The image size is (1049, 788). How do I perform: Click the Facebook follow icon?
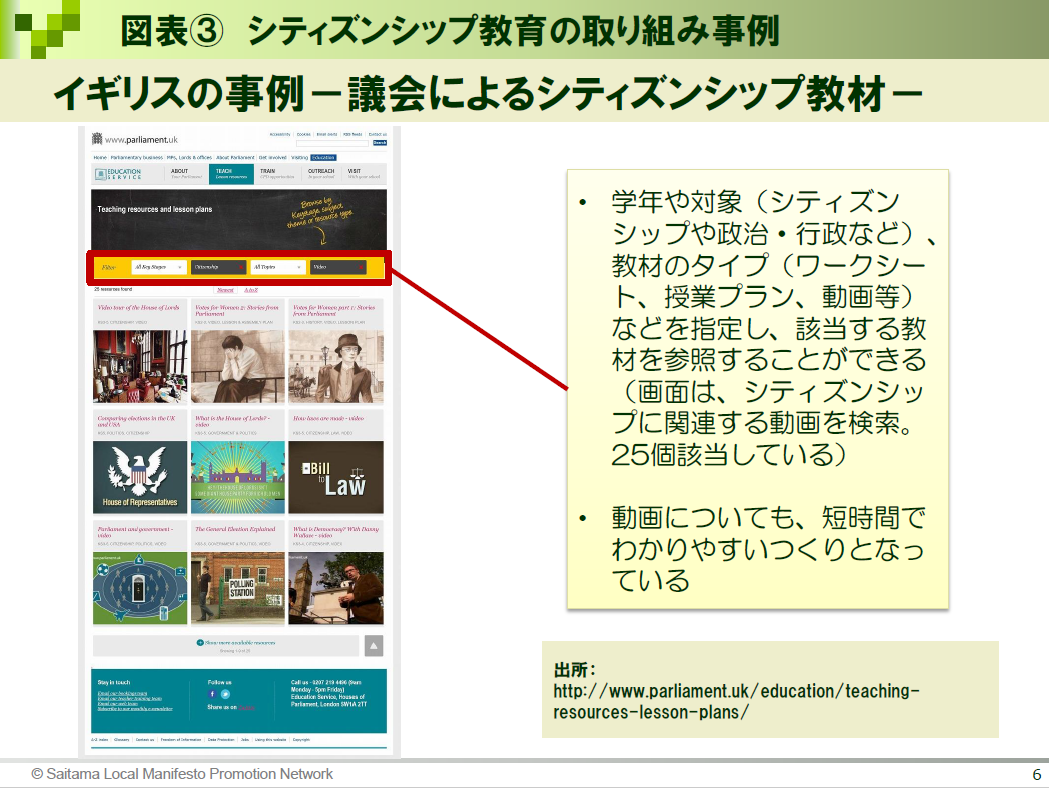click(x=212, y=693)
